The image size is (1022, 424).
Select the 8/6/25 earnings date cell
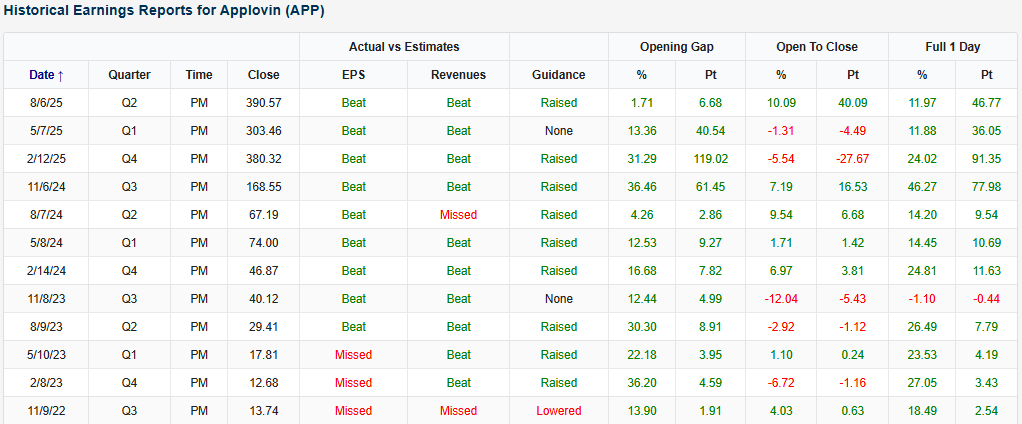[46, 103]
